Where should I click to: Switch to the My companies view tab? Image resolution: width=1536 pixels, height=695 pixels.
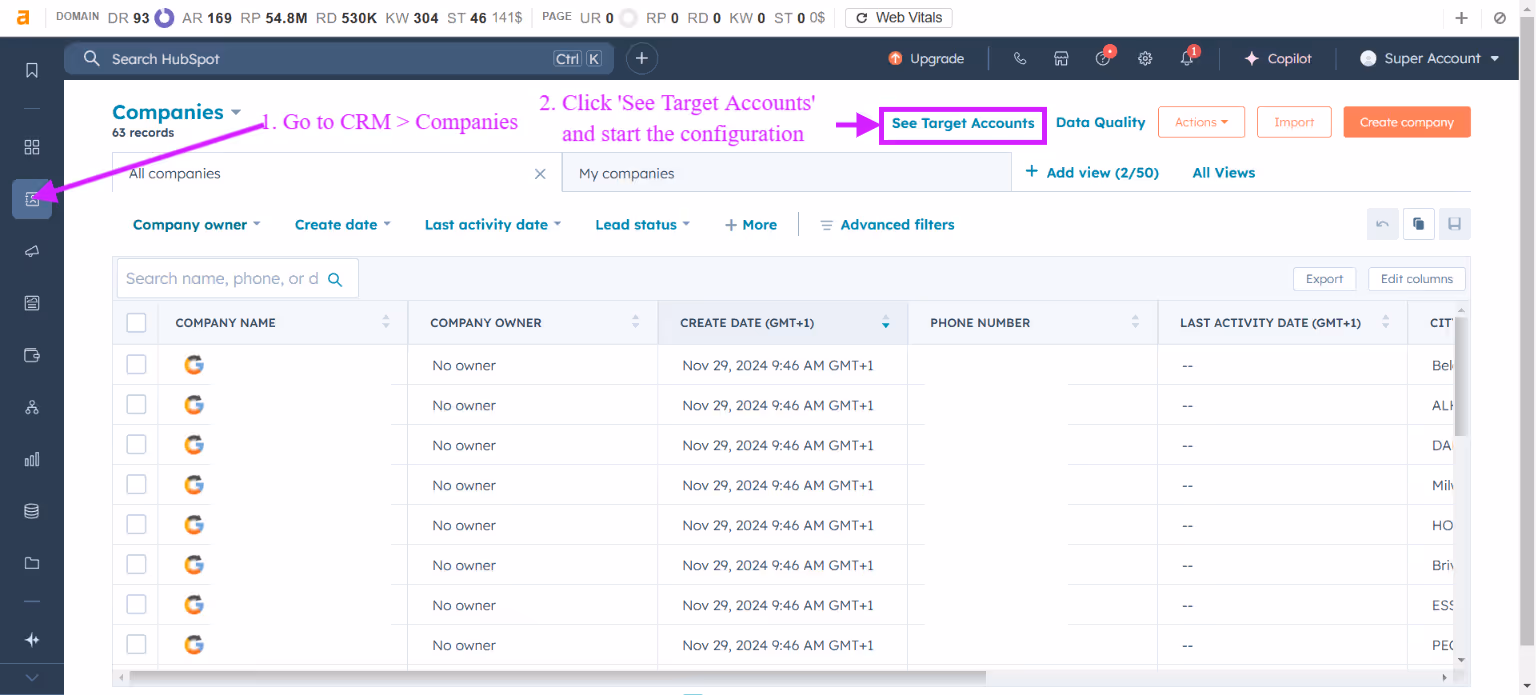pyautogui.click(x=625, y=172)
